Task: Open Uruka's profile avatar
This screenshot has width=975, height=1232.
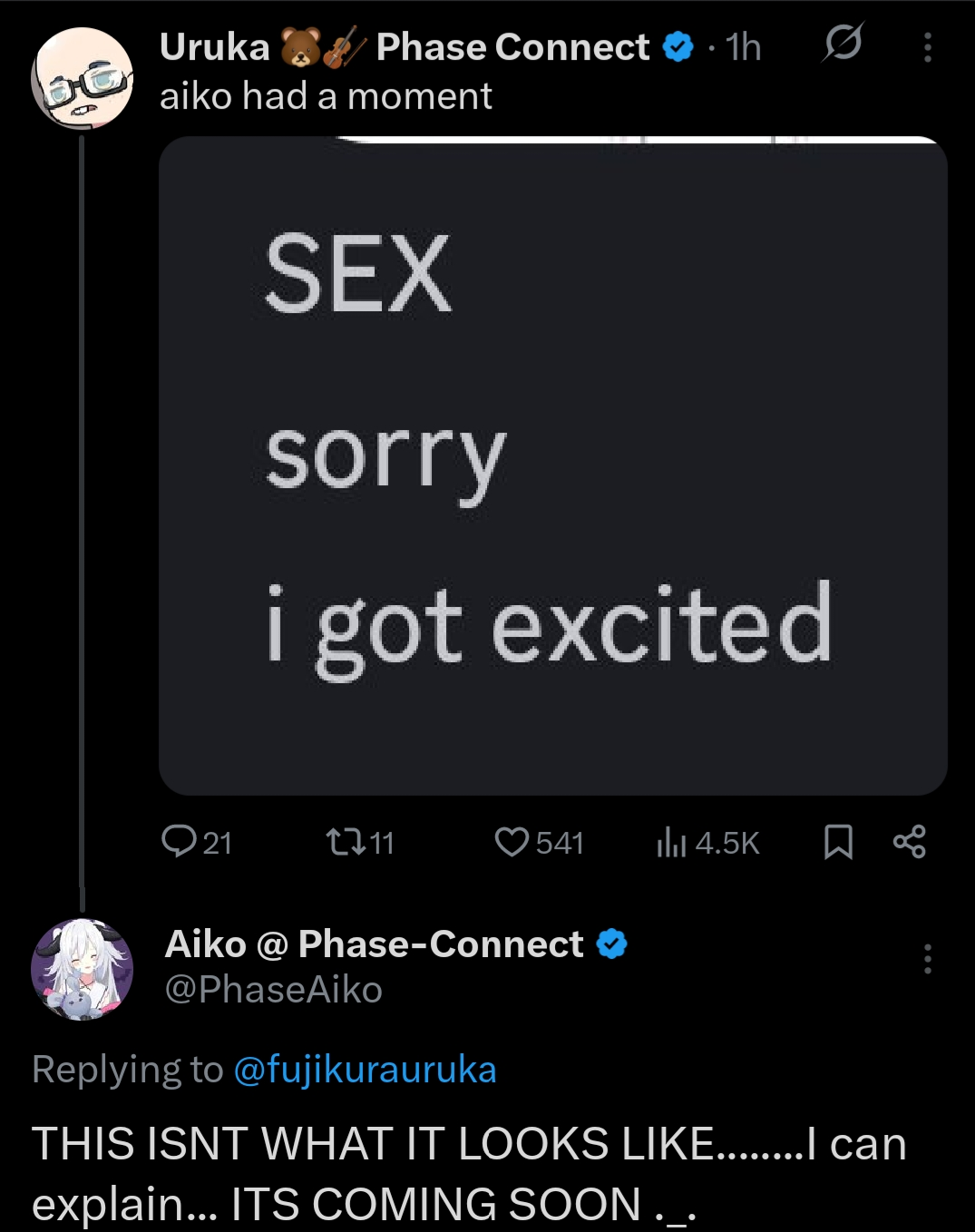Action: pos(82,79)
